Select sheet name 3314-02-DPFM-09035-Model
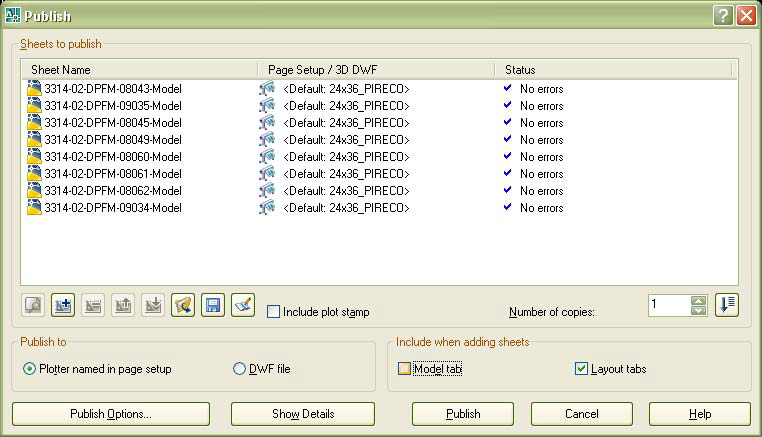 tap(113, 106)
